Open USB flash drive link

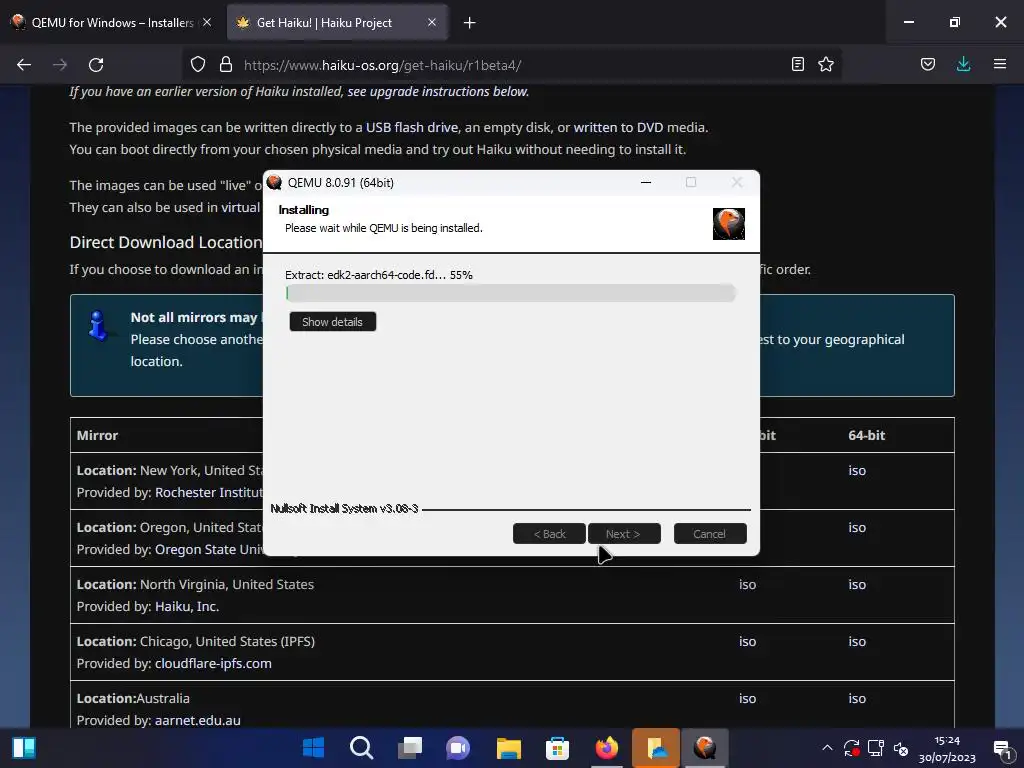pos(411,127)
